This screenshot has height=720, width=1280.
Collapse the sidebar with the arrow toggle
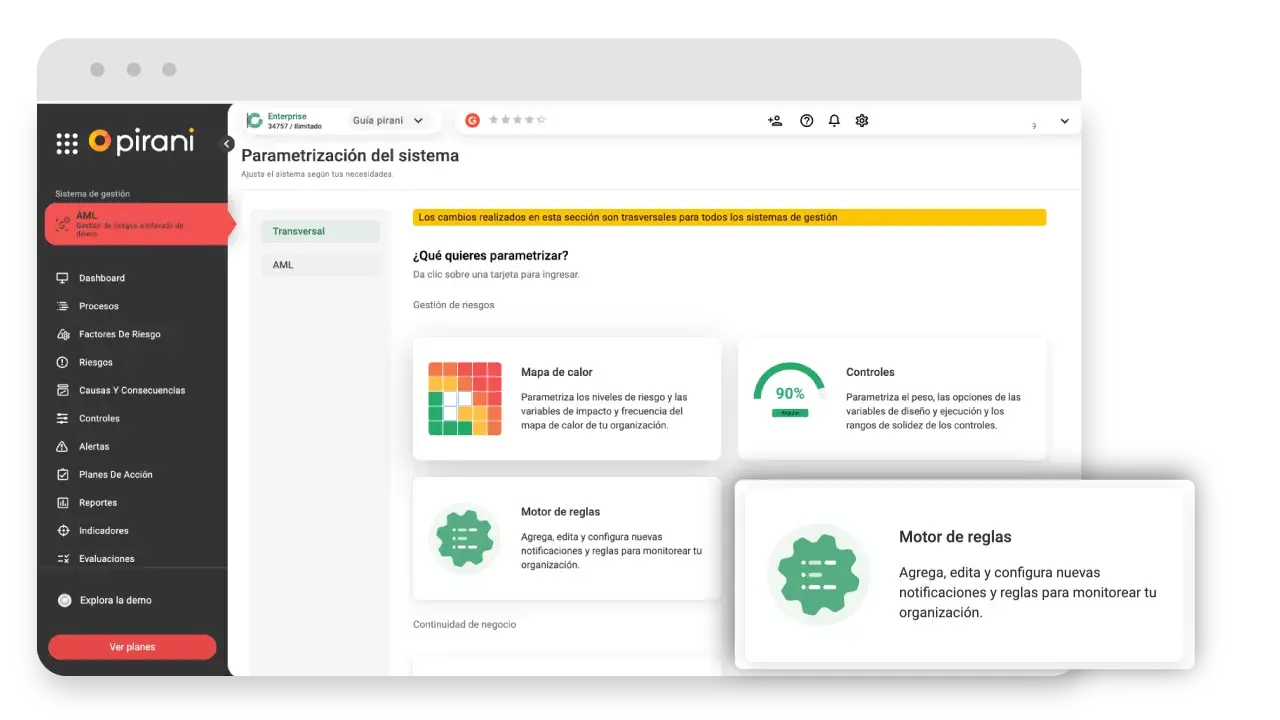(227, 144)
